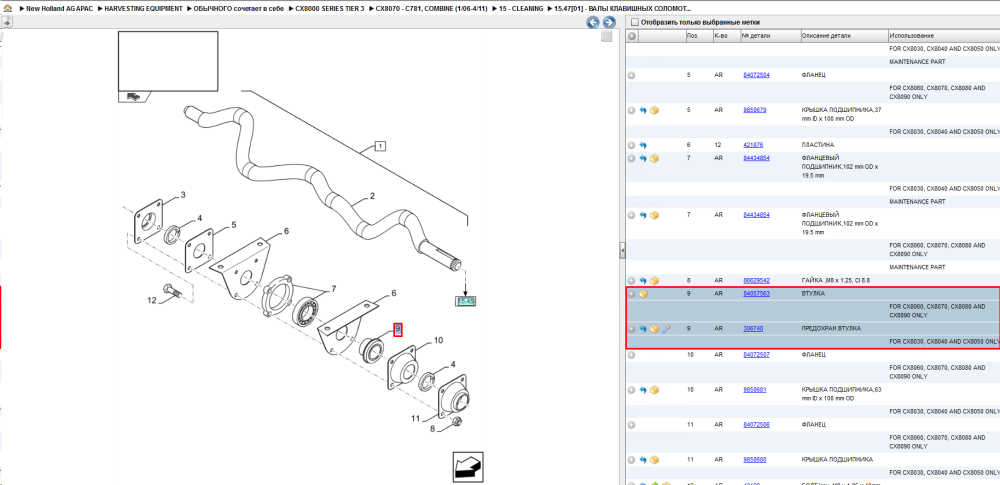Sort by the 'Описание детали' column header
This screenshot has height=485, width=1000.
[844, 36]
